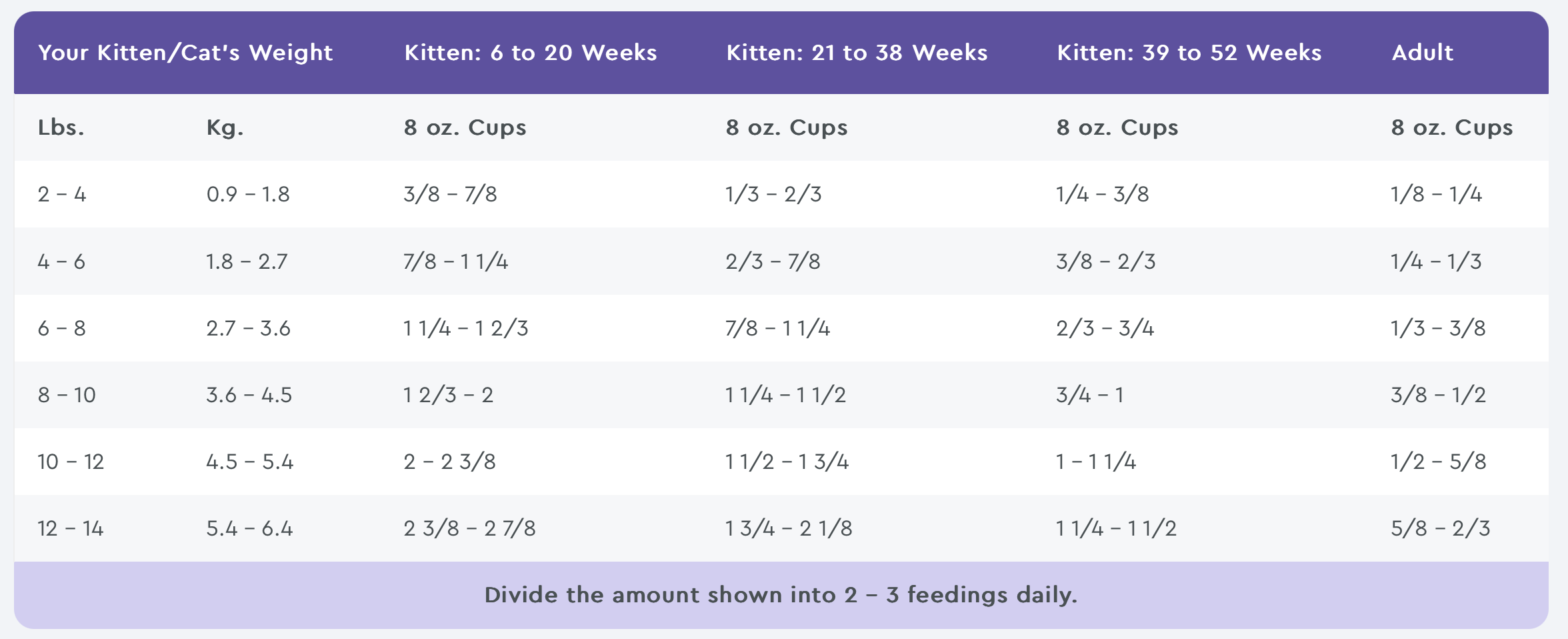Click the "2/3 – 3/4" cups cell

point(1105,328)
